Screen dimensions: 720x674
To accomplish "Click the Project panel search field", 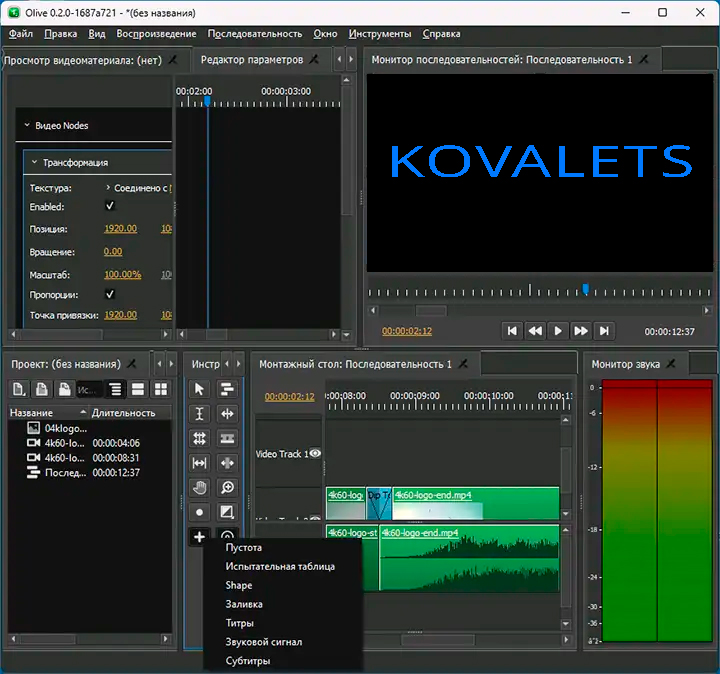I will [x=89, y=389].
